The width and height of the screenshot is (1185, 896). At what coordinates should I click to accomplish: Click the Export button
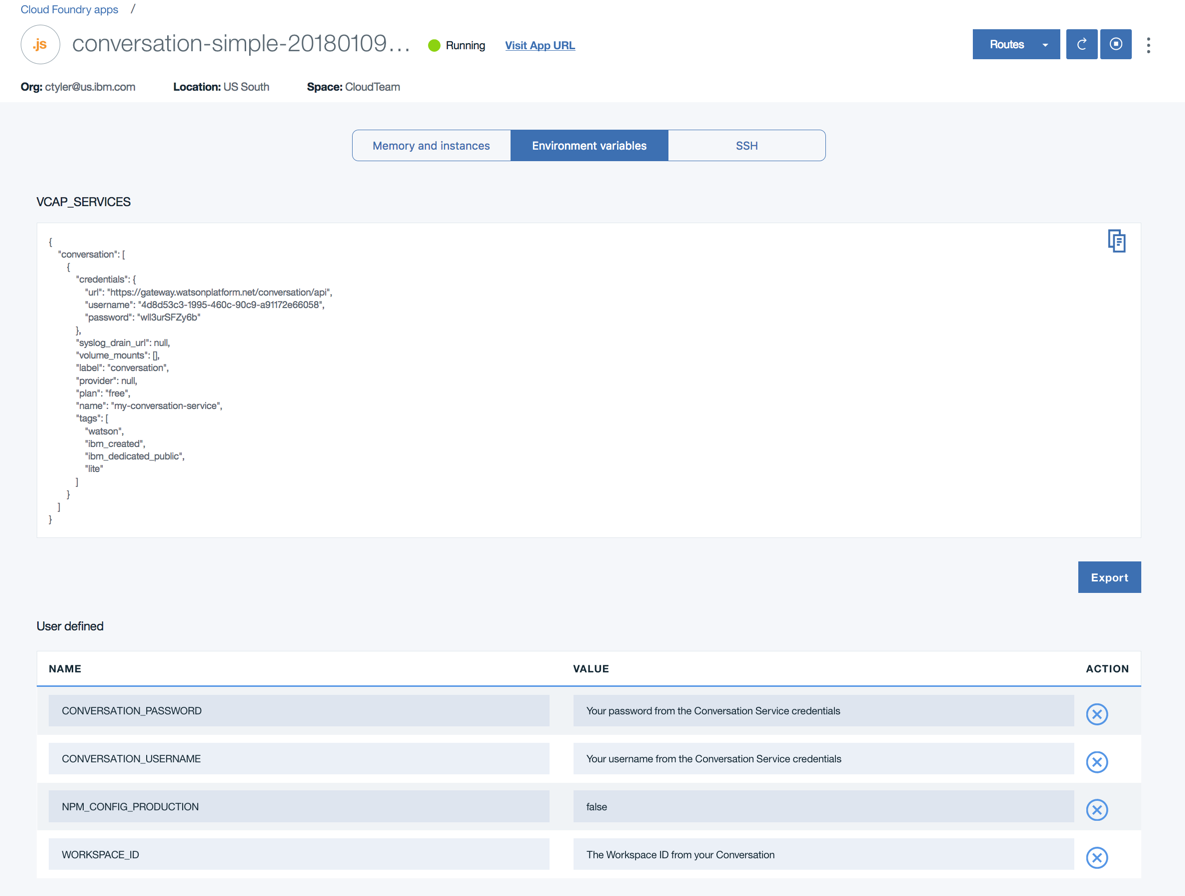pos(1109,577)
